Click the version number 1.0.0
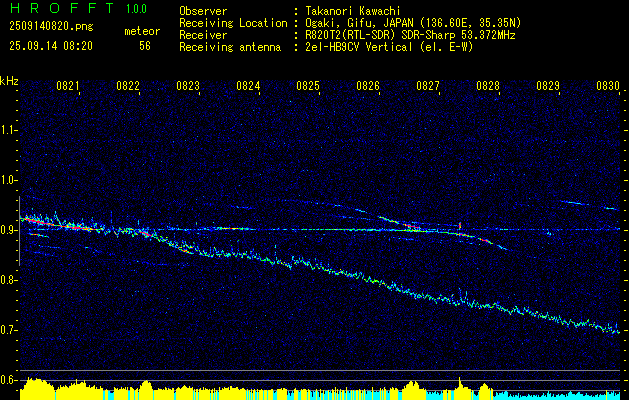 tap(136, 9)
